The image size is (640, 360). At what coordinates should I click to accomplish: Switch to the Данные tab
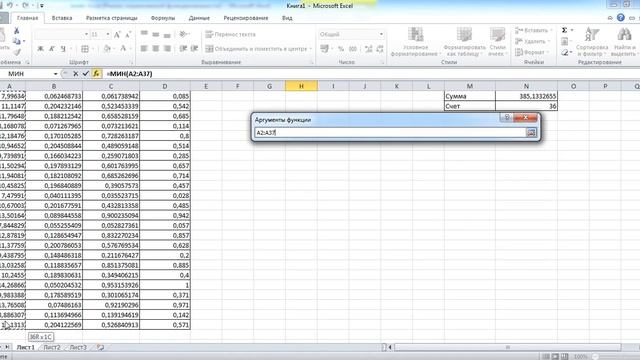click(x=199, y=18)
